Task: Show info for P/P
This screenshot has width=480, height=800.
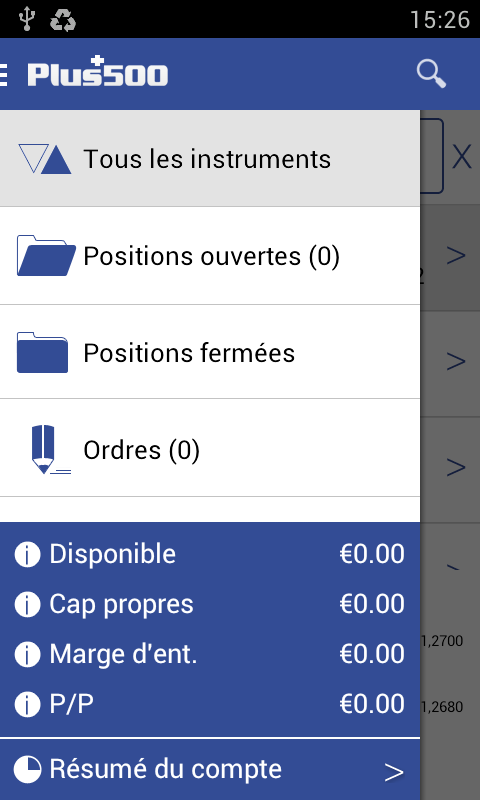Action: (x=27, y=704)
